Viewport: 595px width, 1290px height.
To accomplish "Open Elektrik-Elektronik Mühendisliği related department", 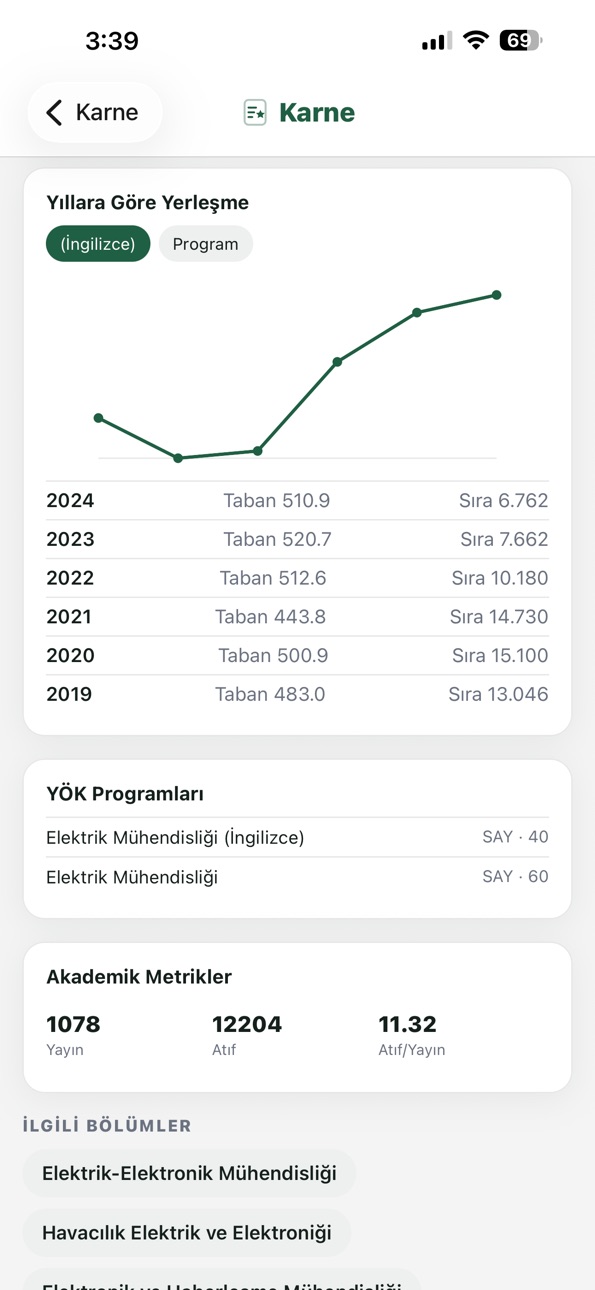I will tap(189, 1173).
